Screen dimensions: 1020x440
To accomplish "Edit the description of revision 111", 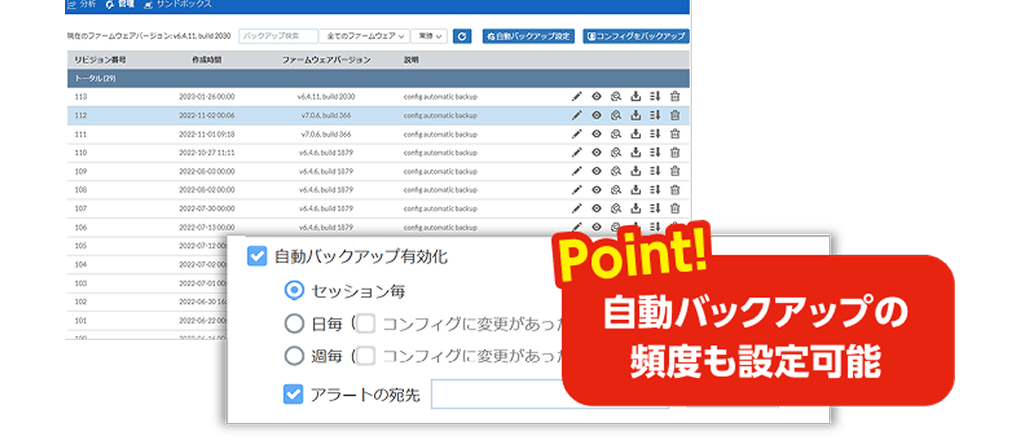I will pyautogui.click(x=576, y=134).
